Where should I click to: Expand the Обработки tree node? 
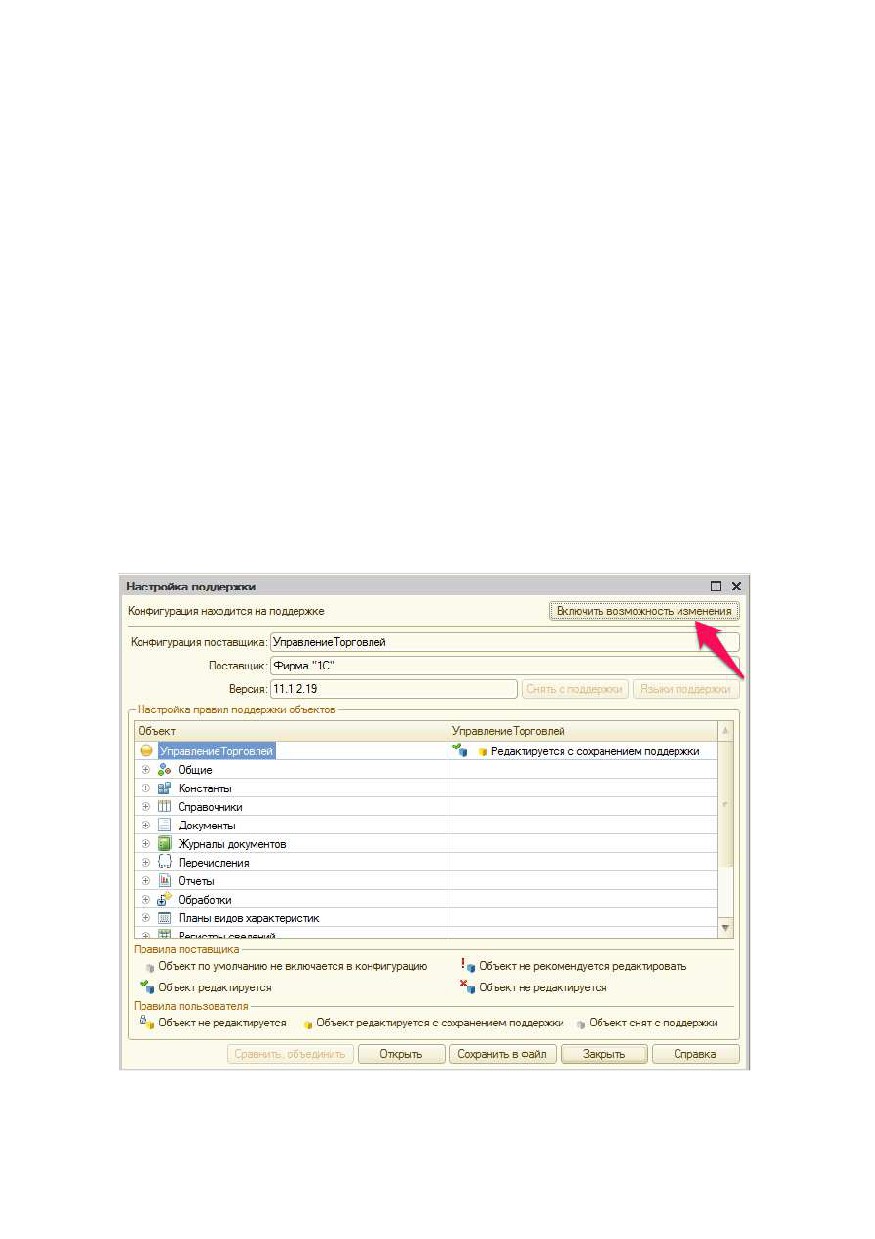pos(145,899)
